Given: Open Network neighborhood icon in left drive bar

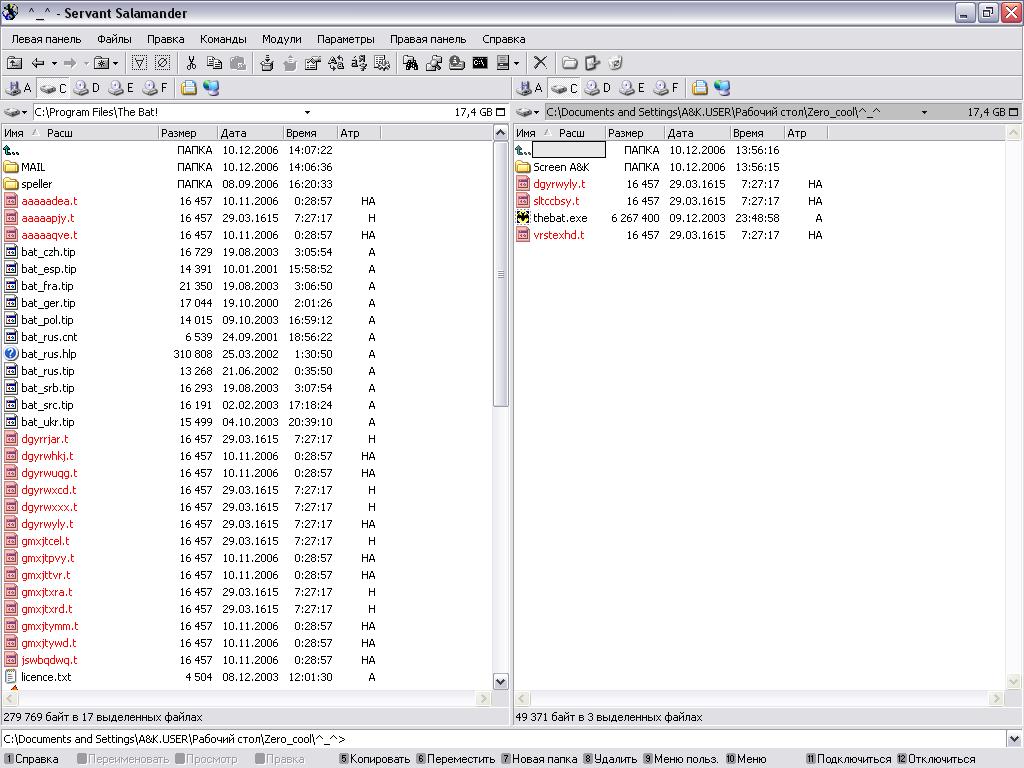Looking at the screenshot, I should pos(211,88).
